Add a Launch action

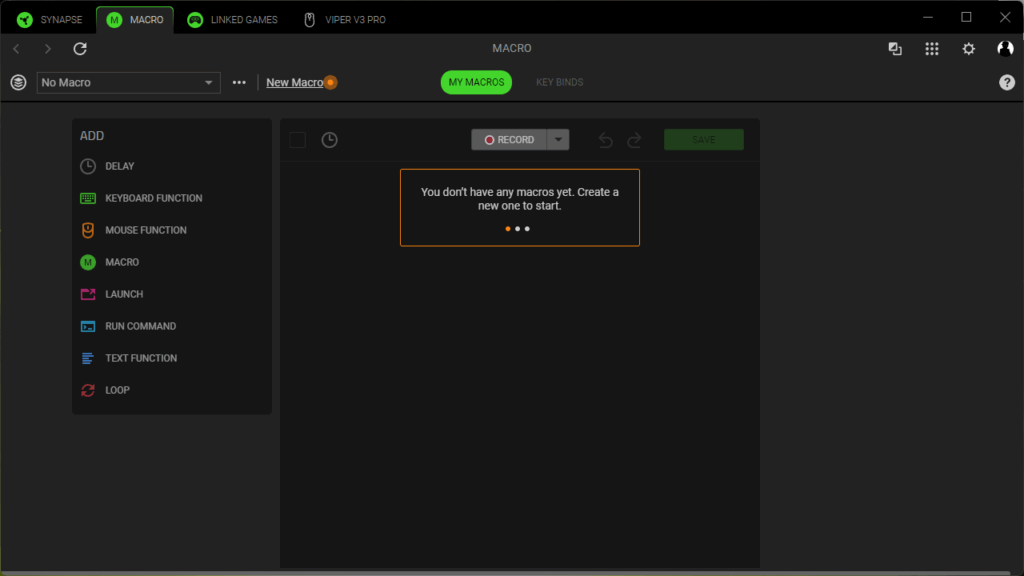coord(123,294)
